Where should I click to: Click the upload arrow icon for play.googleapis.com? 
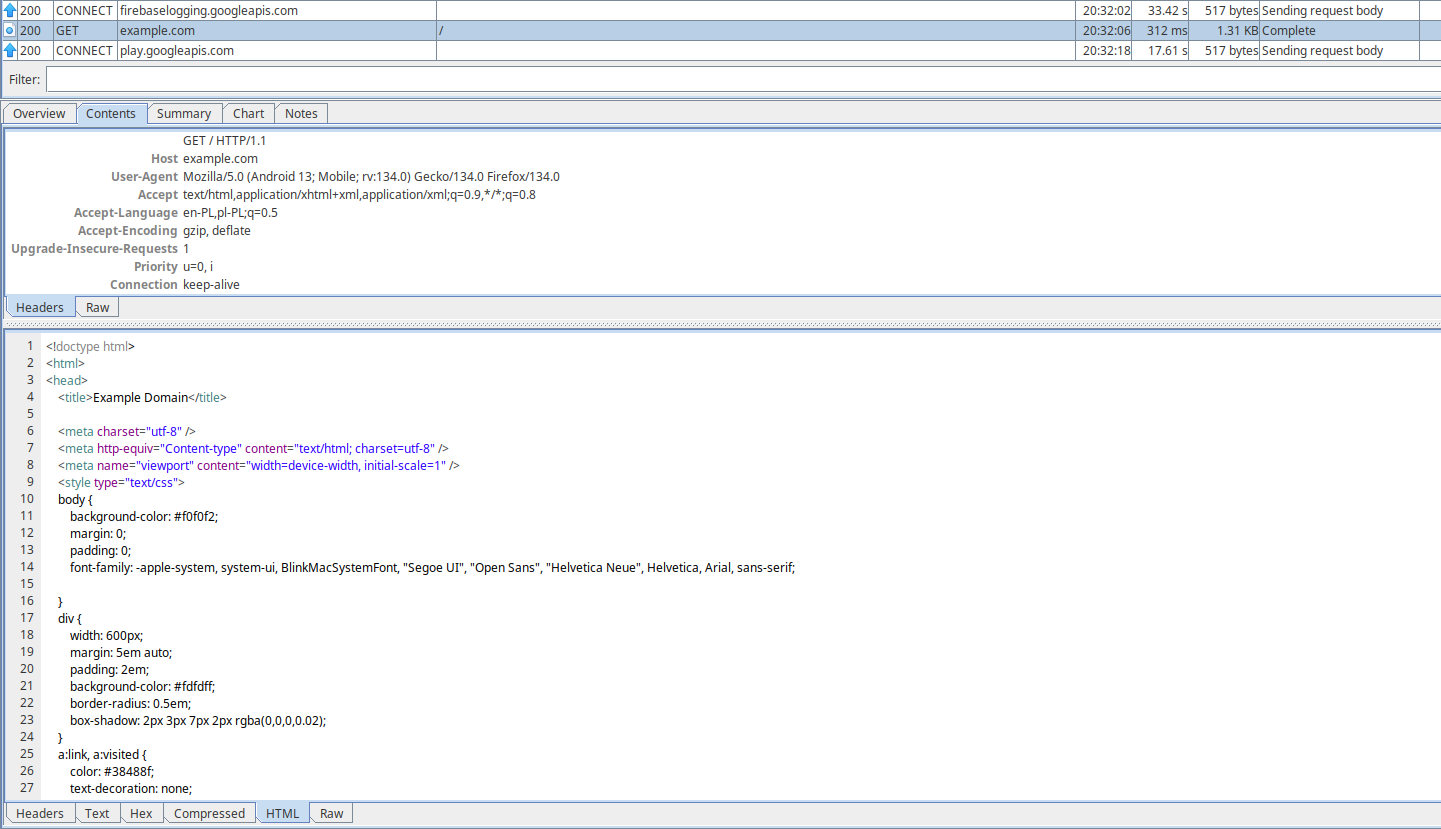[x=10, y=50]
